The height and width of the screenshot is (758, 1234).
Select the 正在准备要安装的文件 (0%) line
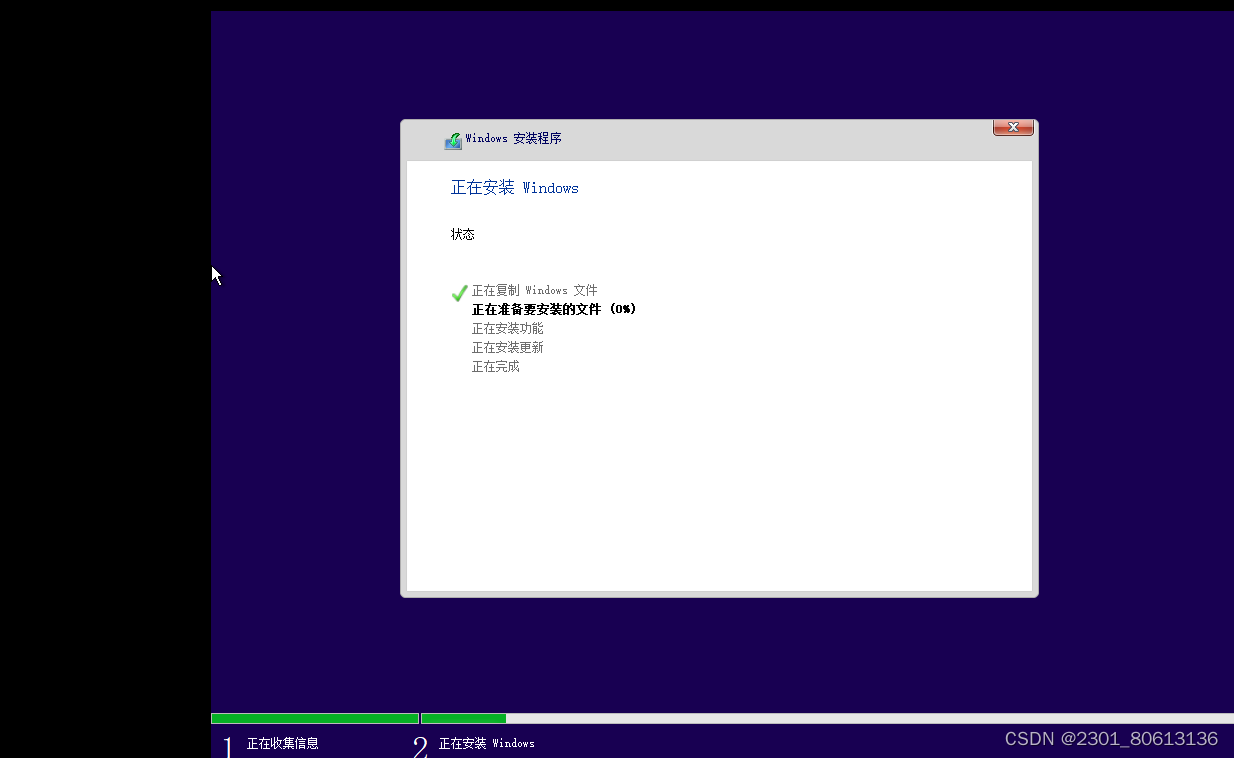click(554, 309)
